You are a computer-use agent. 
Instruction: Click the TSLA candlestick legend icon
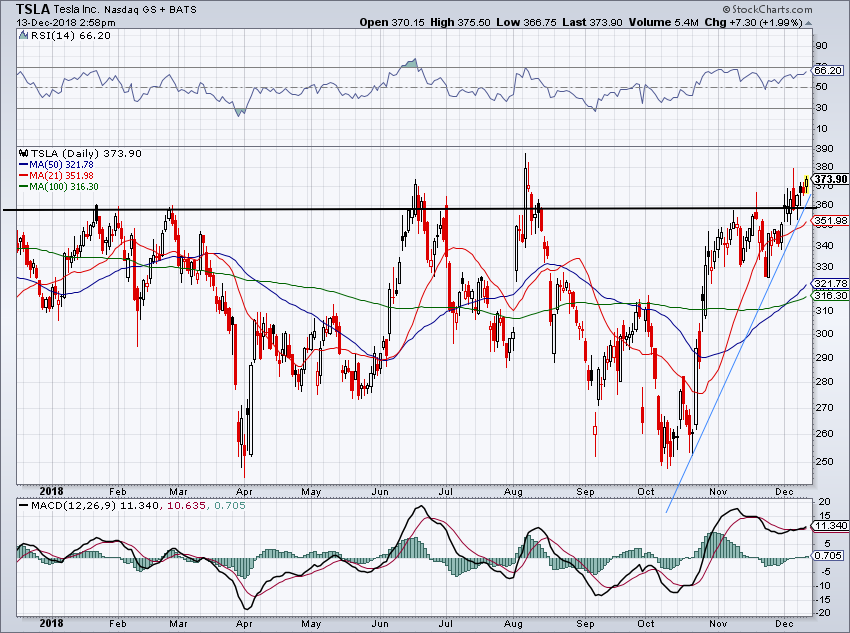(x=24, y=153)
